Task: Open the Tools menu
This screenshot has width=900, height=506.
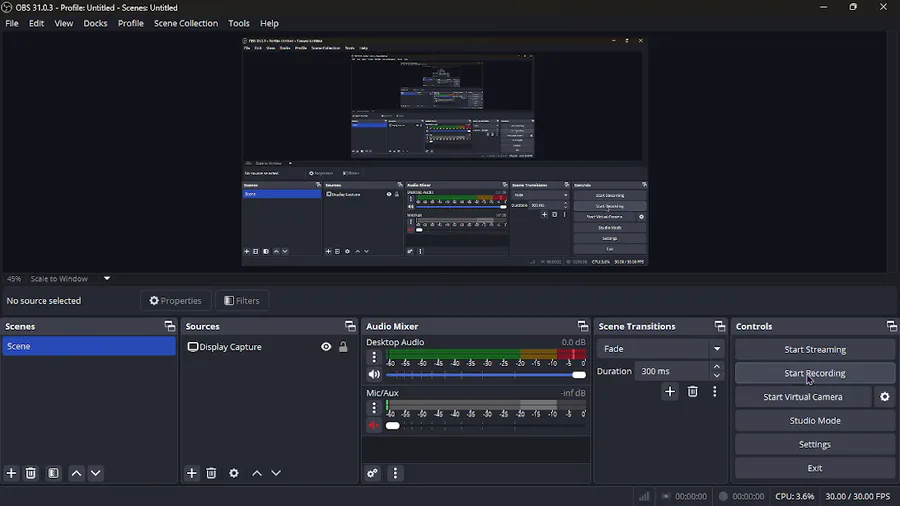Action: 239,24
